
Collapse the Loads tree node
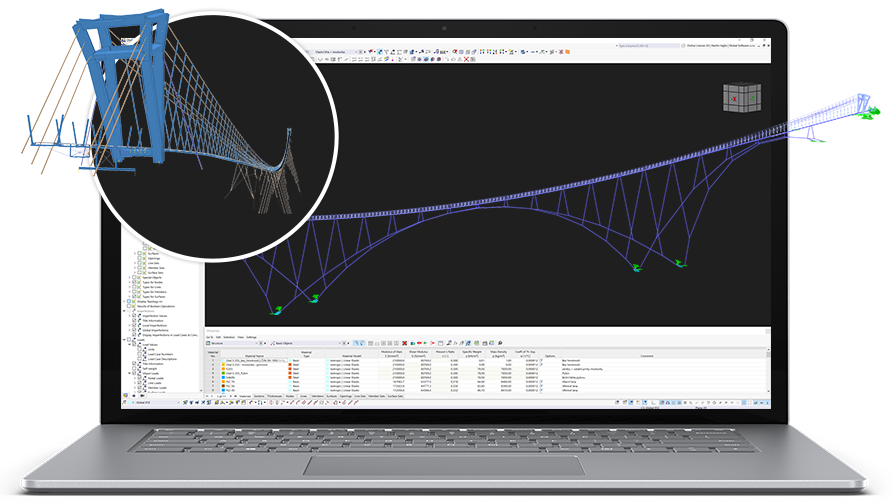[124, 339]
